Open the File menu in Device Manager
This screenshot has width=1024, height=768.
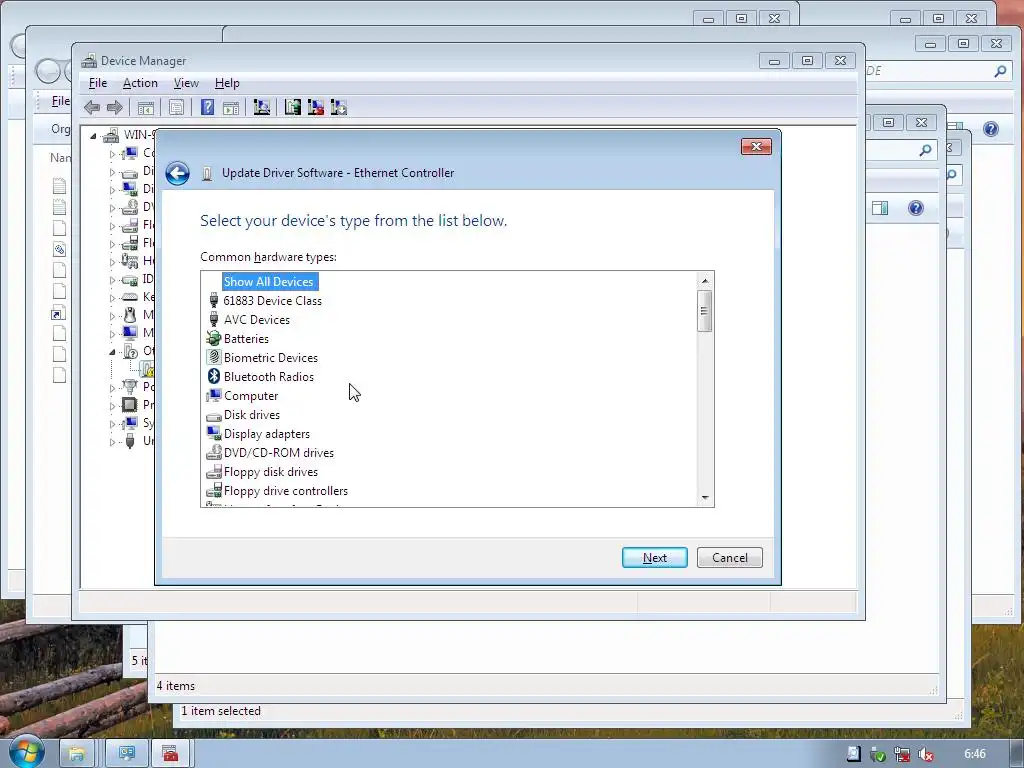[x=98, y=83]
